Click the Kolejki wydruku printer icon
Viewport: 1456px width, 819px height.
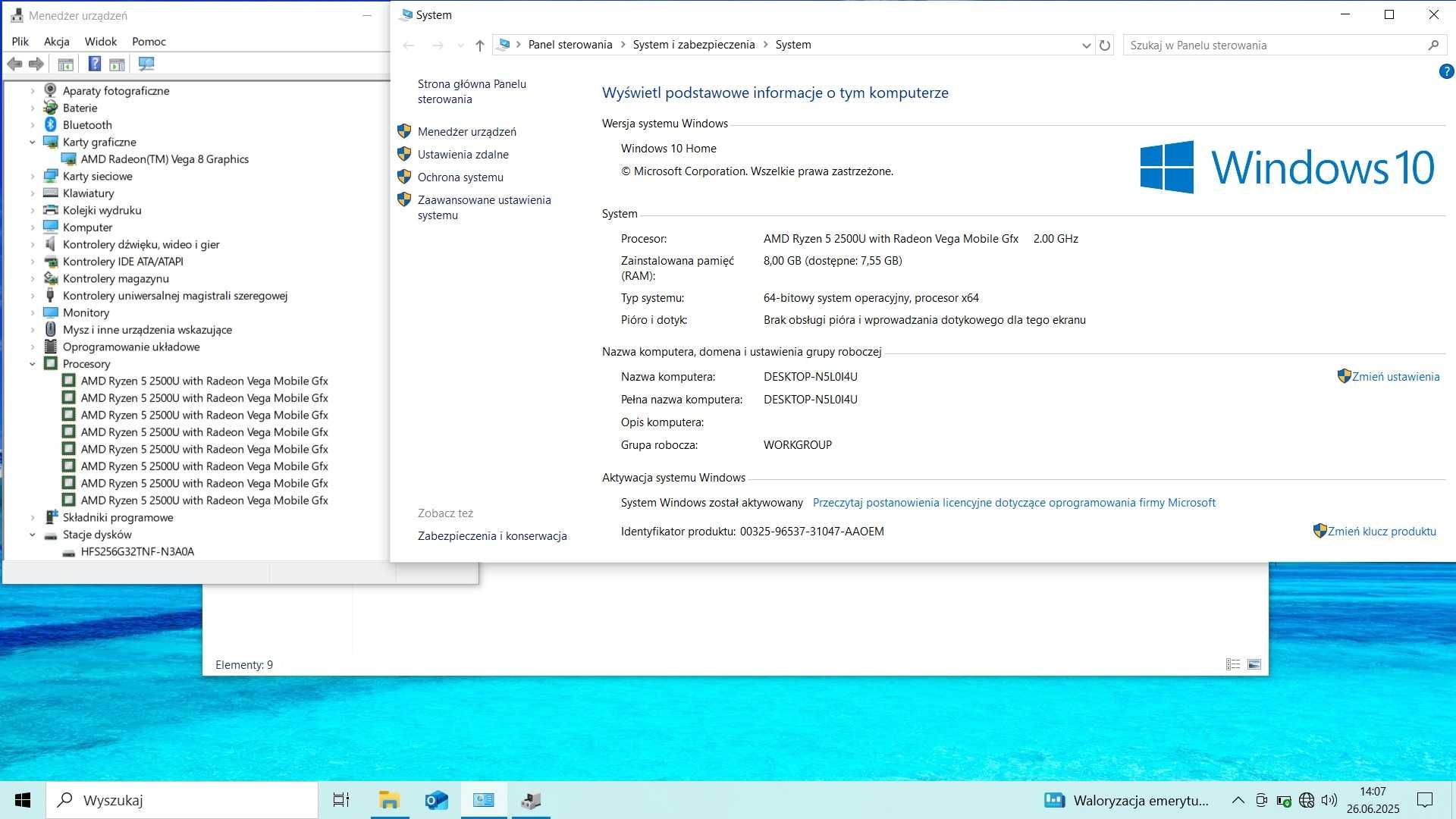tap(51, 210)
